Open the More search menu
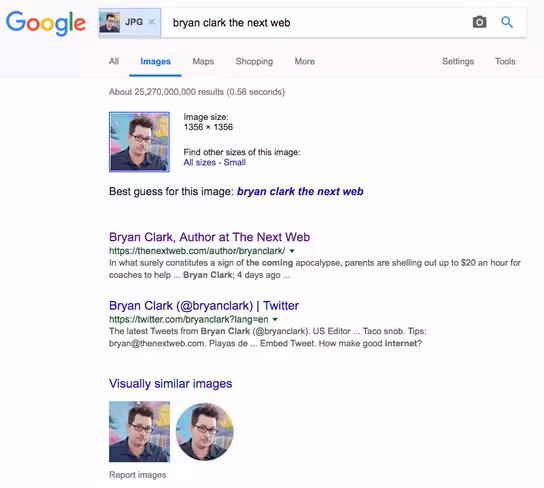This screenshot has height=488, width=544. (x=305, y=61)
